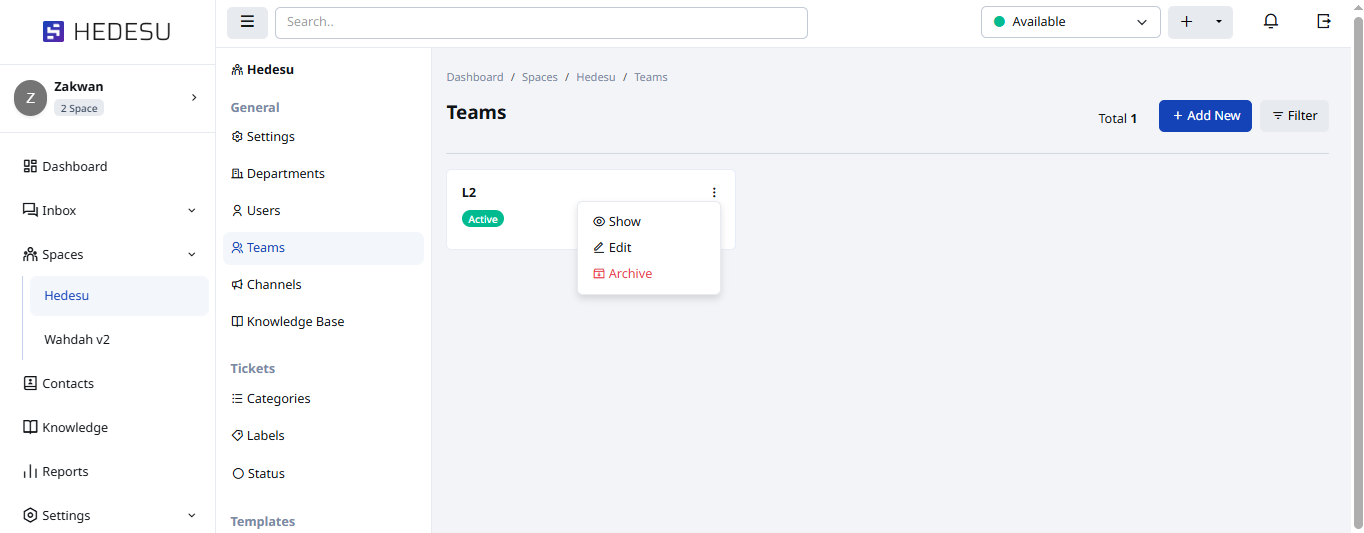
Task: Toggle the hamburger sidebar menu button
Action: pos(247,22)
